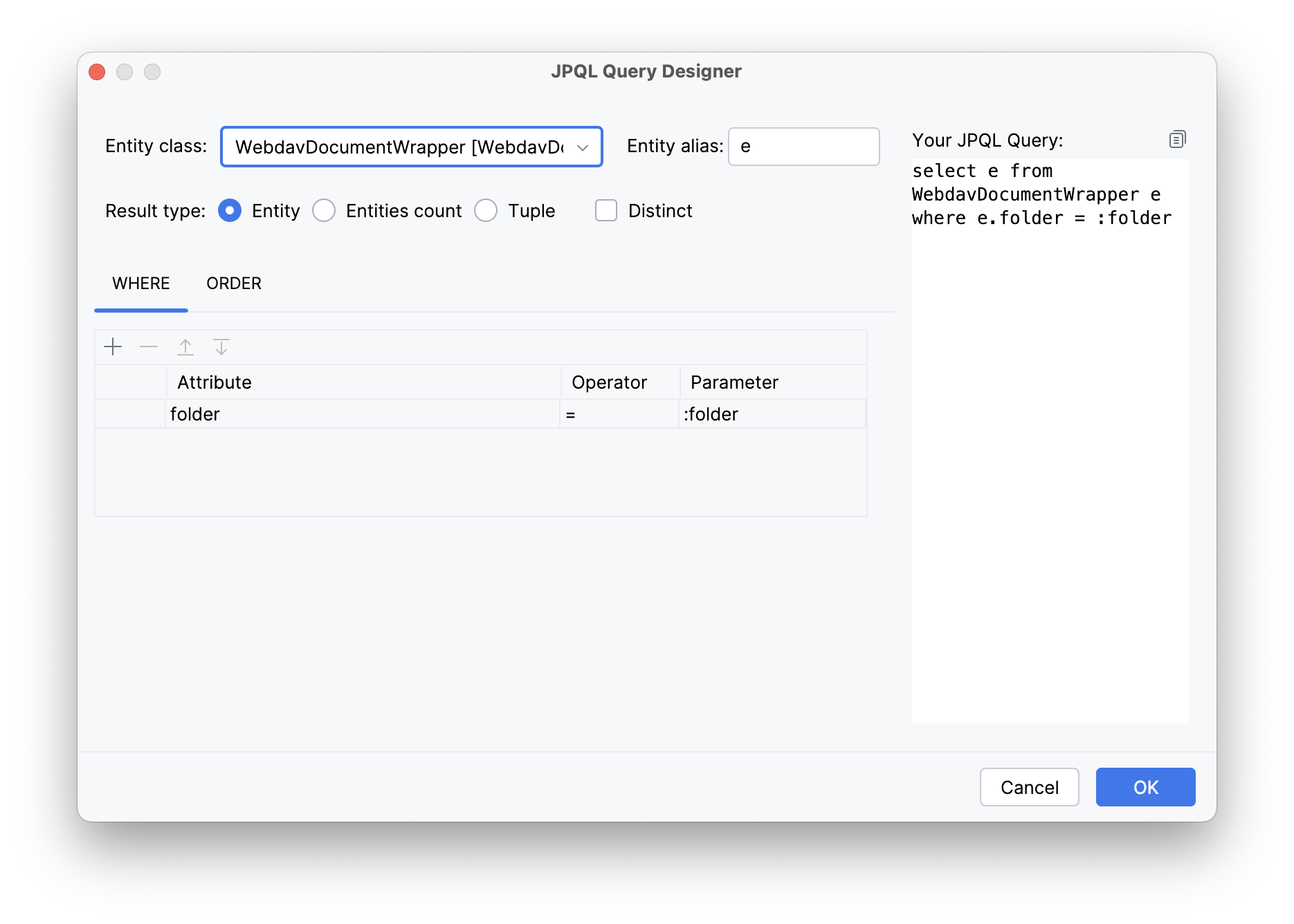Move the condition down
Screen dimensions: 1294x924
[x=221, y=346]
